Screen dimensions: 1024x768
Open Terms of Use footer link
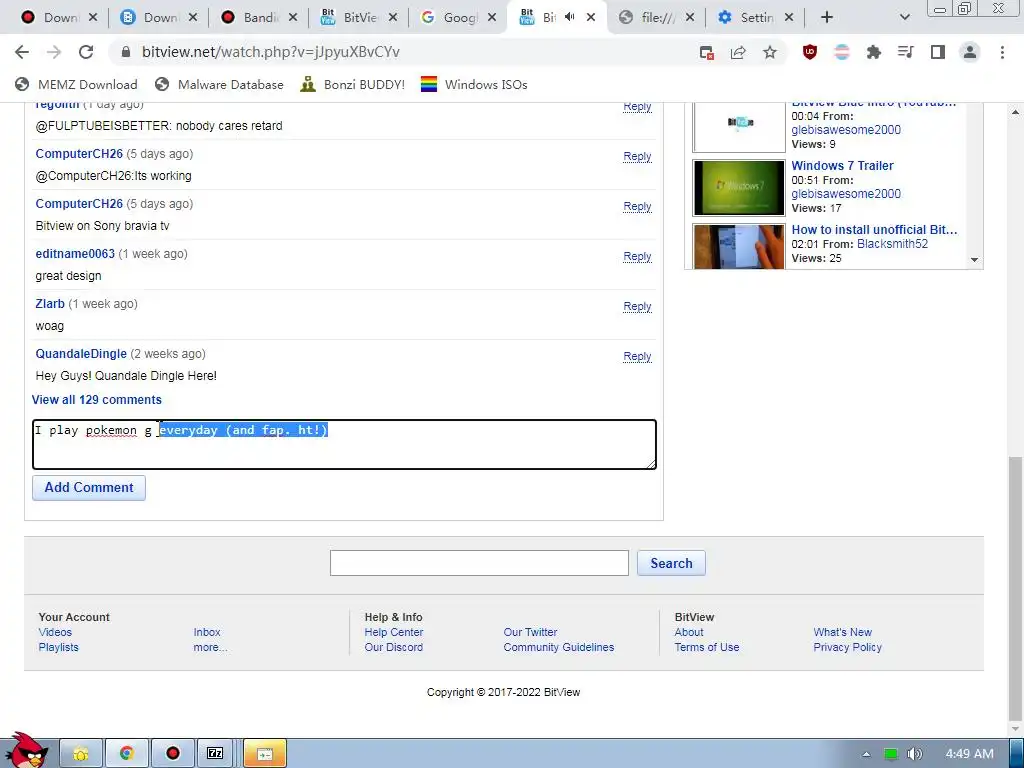point(707,647)
